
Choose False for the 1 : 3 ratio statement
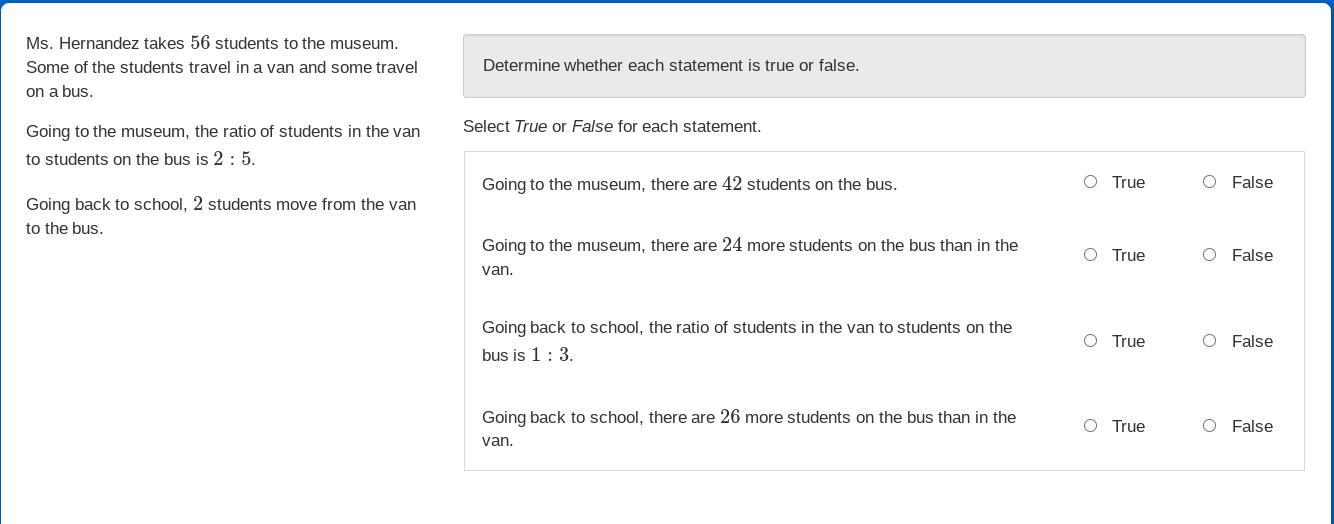(x=1209, y=341)
